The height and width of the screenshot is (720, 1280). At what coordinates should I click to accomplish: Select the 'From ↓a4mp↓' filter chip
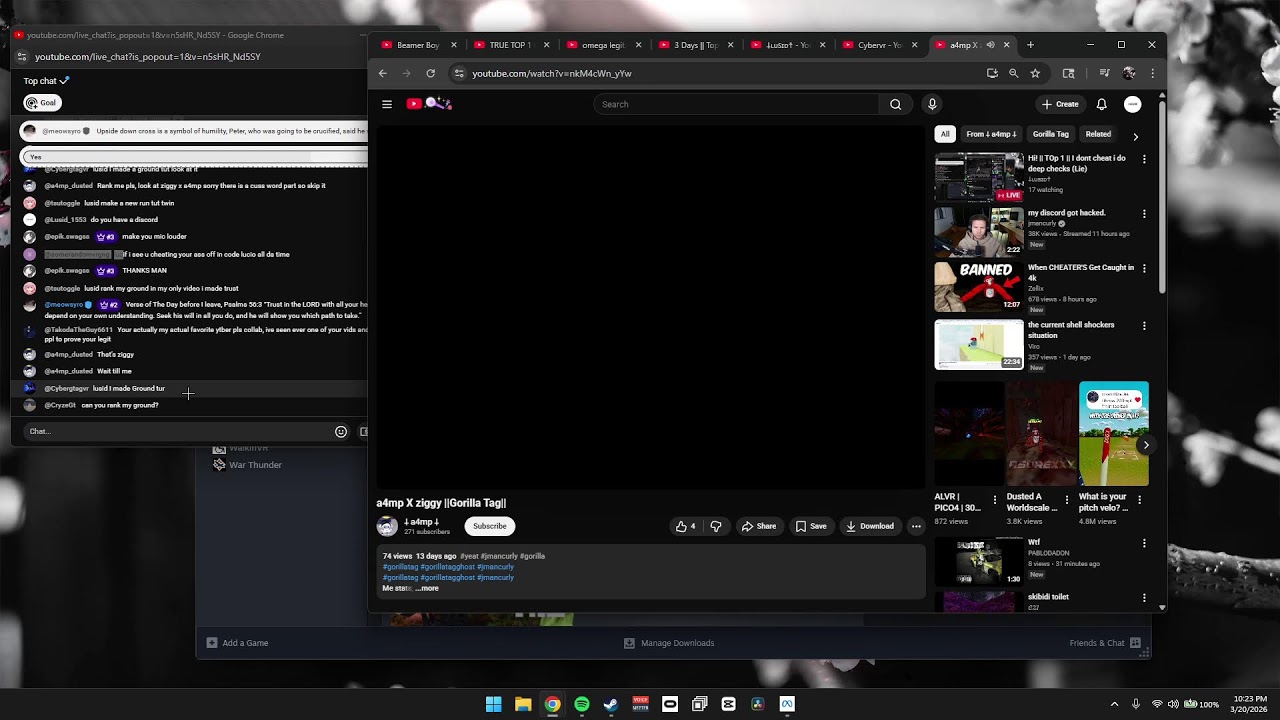tap(991, 134)
